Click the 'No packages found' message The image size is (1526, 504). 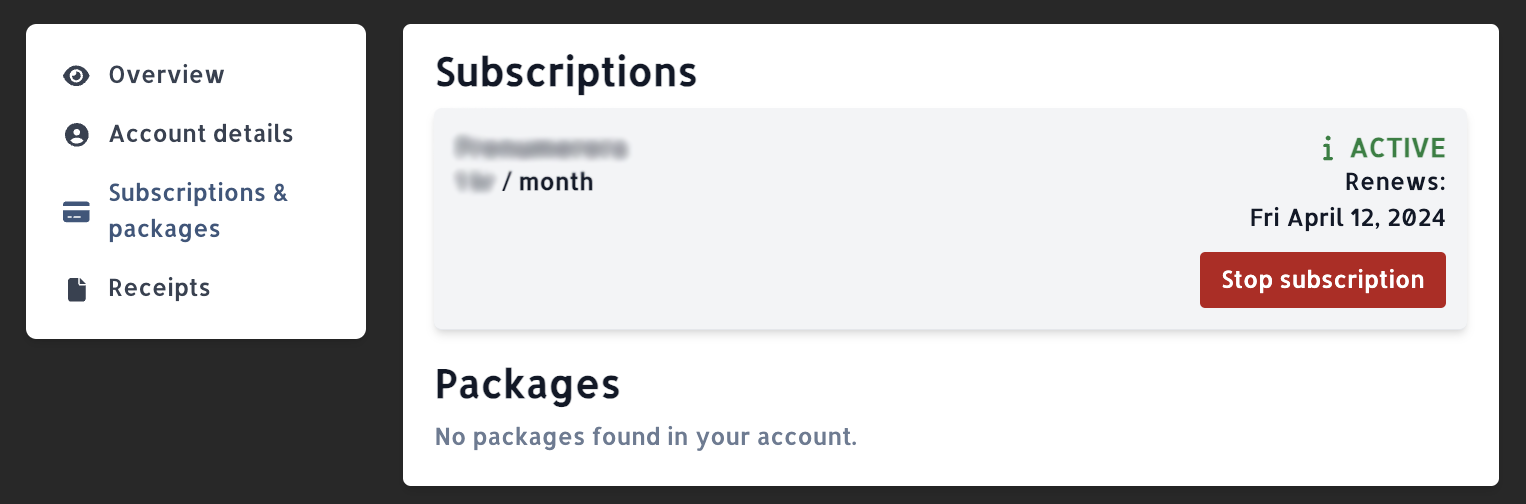pos(646,437)
